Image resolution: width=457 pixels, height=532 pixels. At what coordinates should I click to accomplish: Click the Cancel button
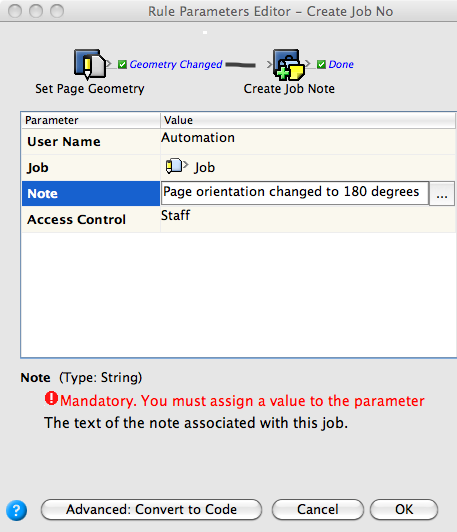(x=318, y=509)
